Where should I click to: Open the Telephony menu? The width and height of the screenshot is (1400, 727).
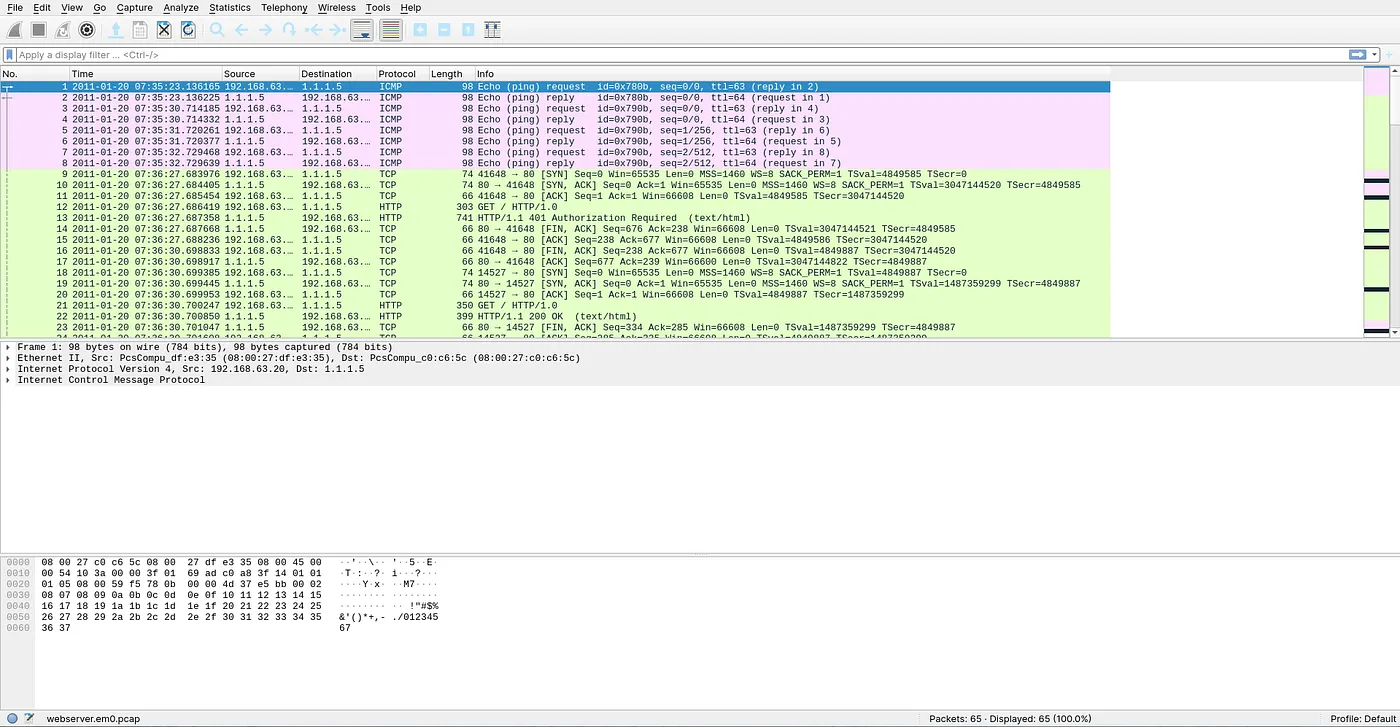pyautogui.click(x=285, y=8)
